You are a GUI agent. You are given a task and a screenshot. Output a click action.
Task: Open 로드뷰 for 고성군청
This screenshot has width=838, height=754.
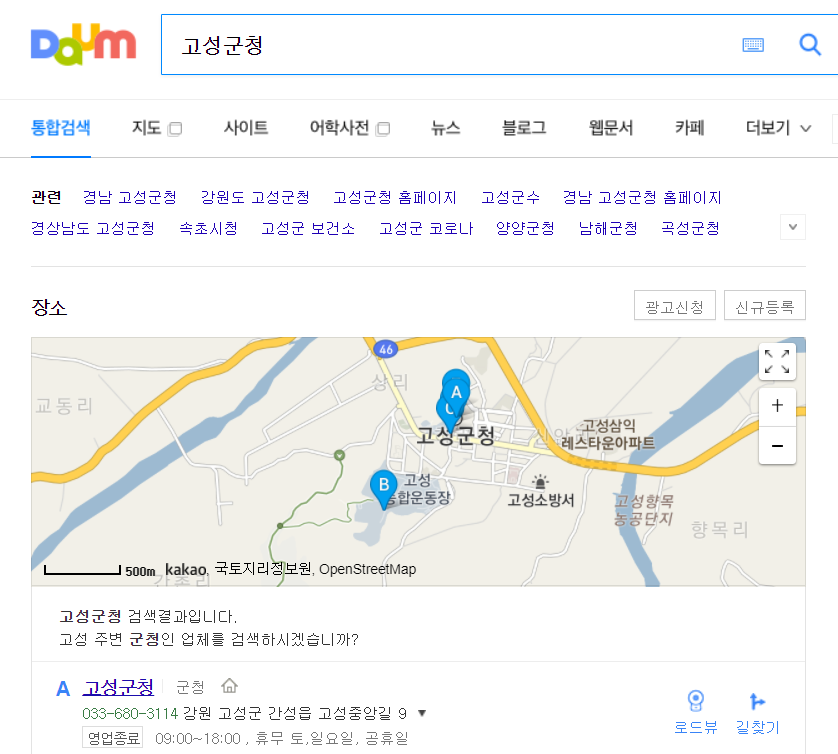(x=695, y=713)
